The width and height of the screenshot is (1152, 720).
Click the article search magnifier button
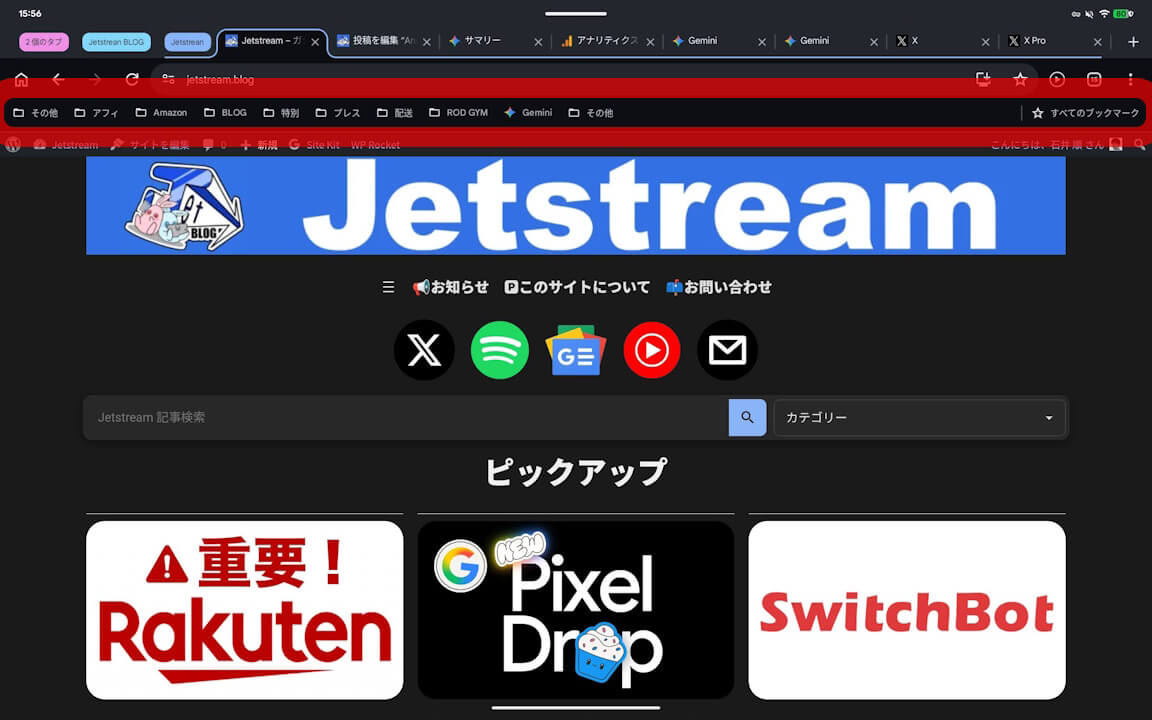[x=747, y=417]
